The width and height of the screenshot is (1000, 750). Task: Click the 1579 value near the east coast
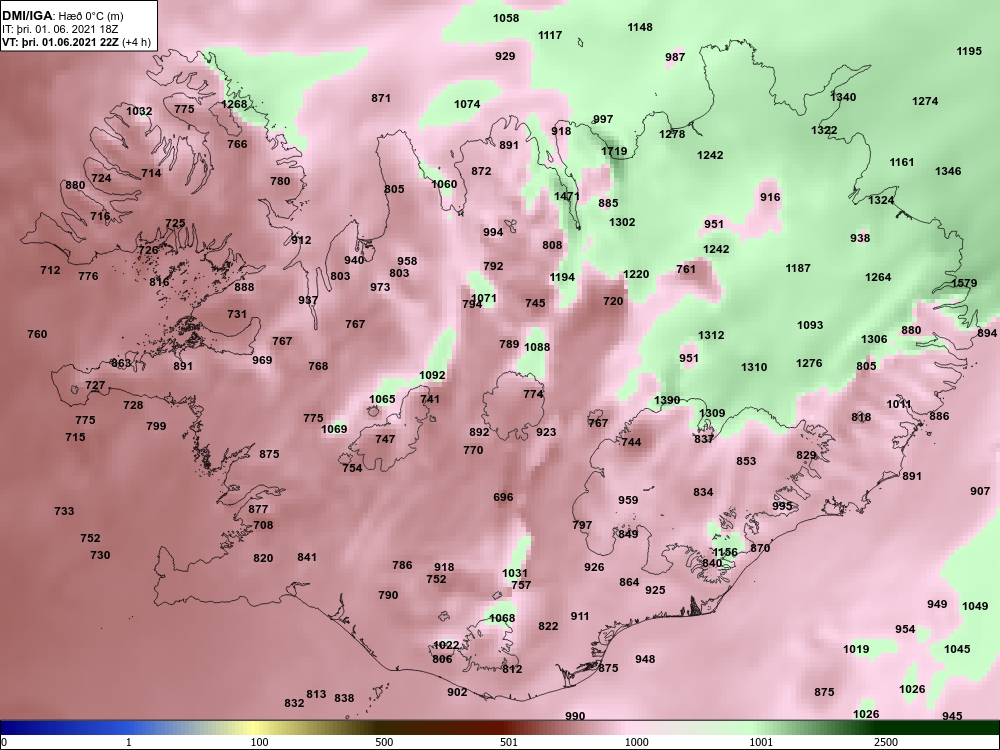click(x=964, y=283)
